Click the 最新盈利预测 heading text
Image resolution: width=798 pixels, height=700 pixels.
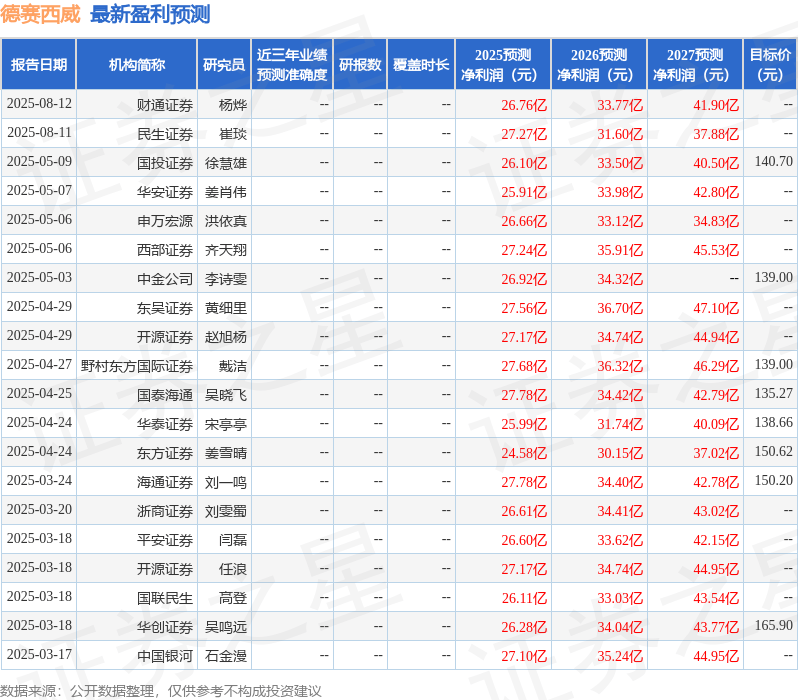pos(150,14)
